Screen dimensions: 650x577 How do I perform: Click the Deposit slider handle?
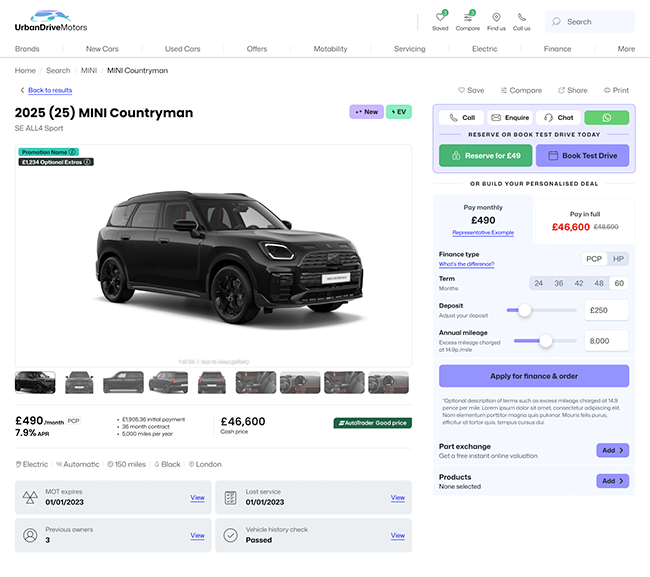tap(525, 310)
